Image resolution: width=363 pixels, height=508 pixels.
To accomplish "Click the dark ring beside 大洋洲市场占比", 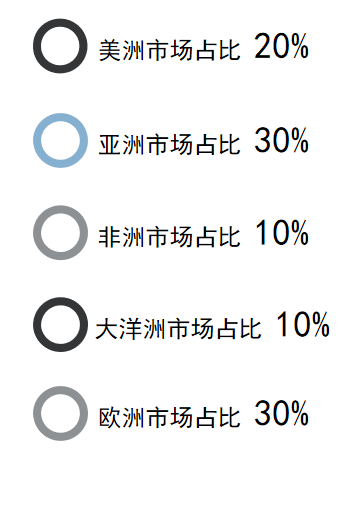I will (x=60, y=325).
